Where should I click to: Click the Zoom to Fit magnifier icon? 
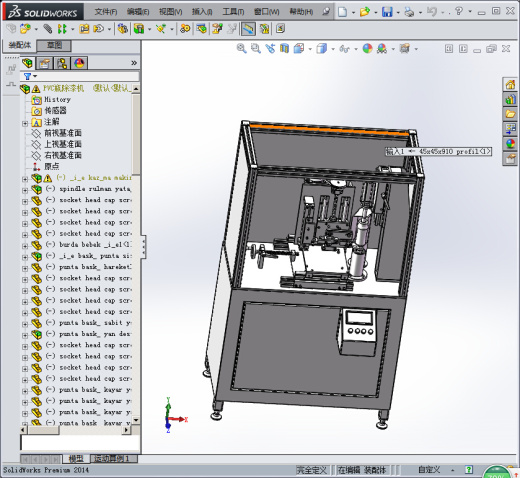[241, 49]
